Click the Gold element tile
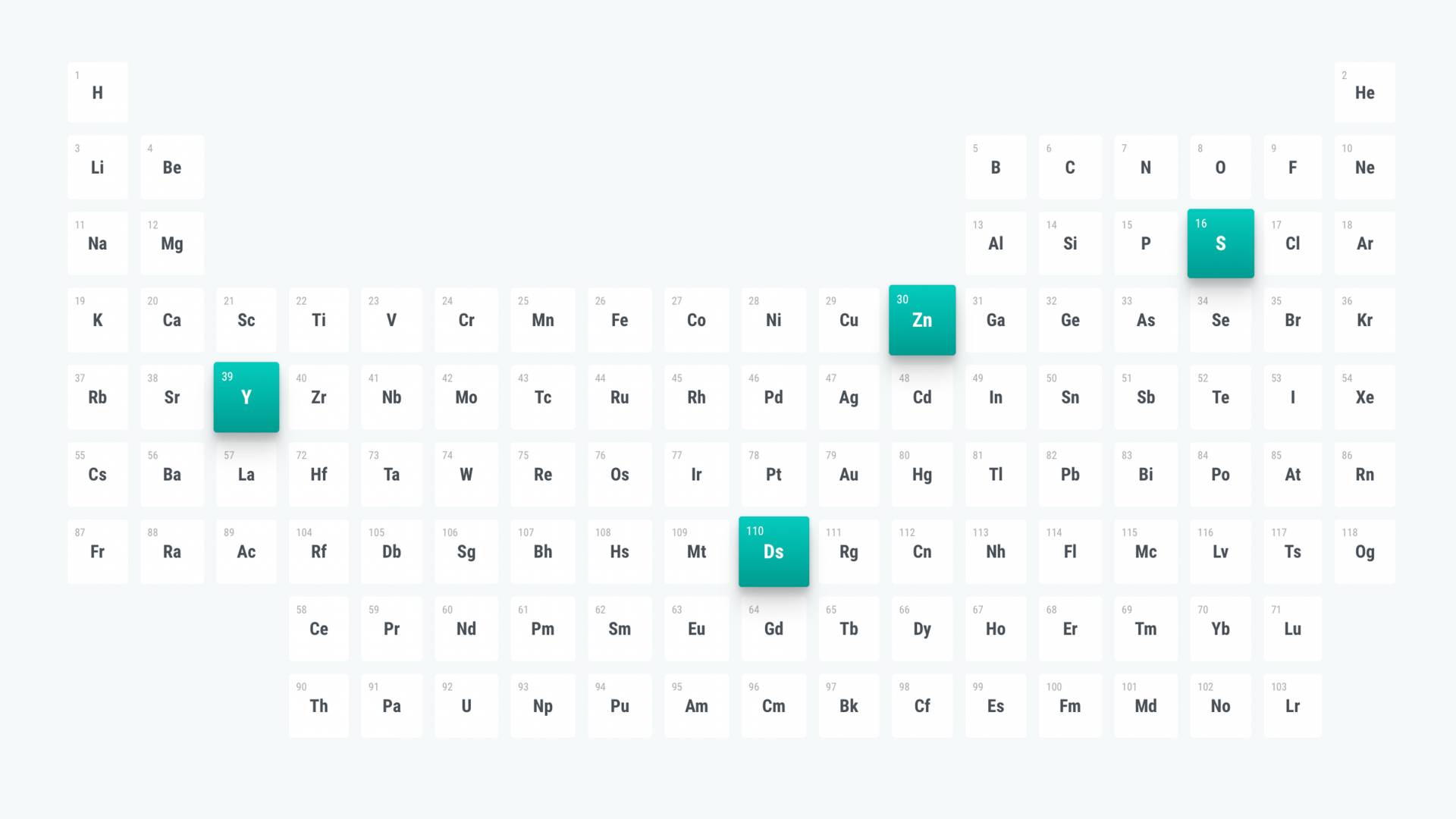This screenshot has height=819, width=1456. (849, 474)
